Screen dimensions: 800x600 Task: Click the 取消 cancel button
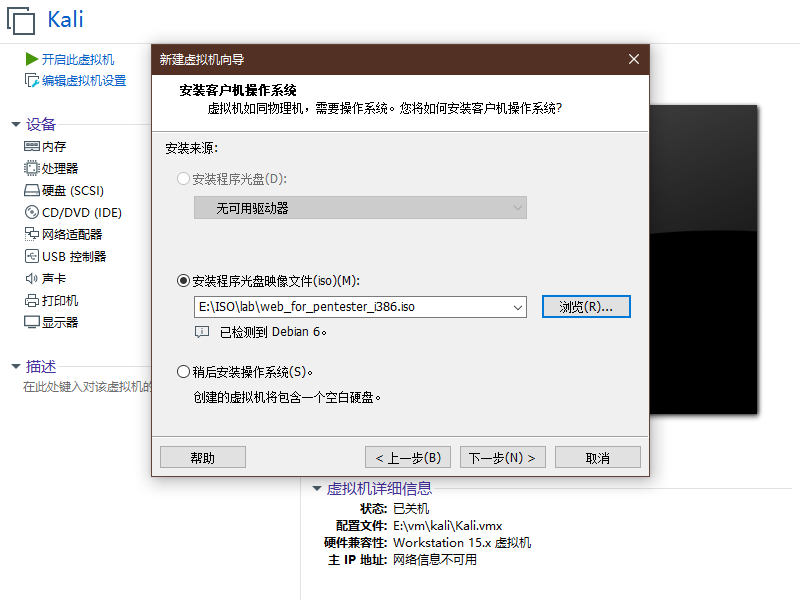[x=597, y=457]
